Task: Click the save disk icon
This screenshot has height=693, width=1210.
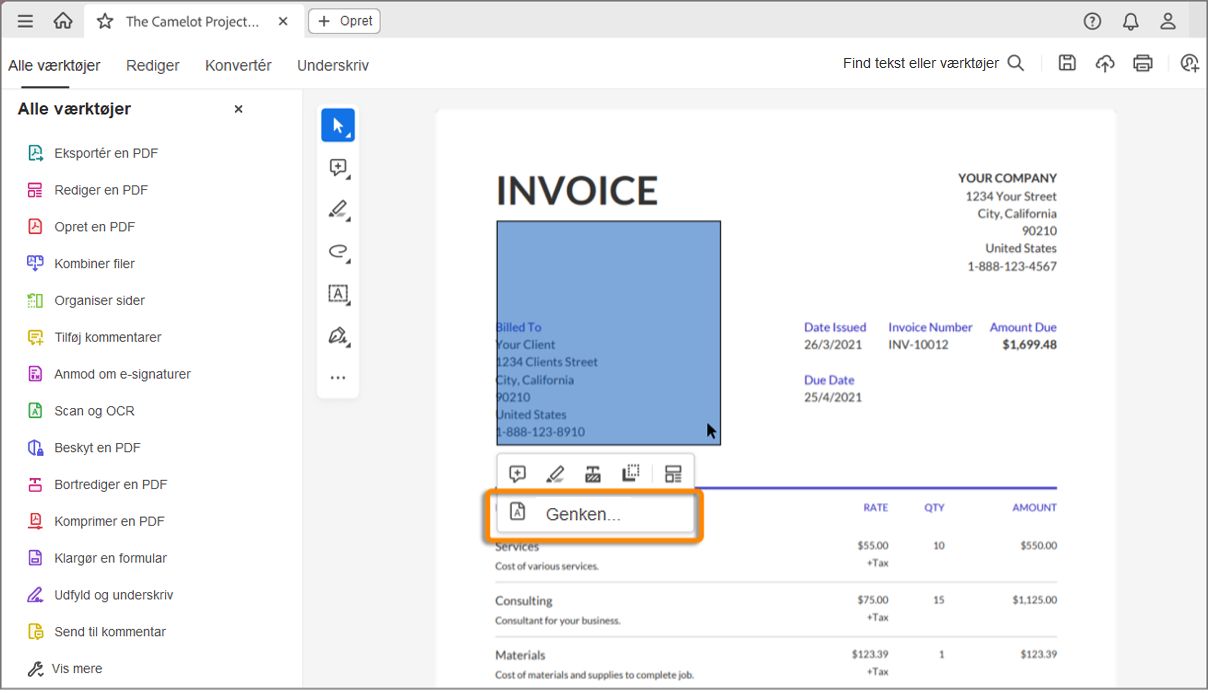Action: (1067, 63)
